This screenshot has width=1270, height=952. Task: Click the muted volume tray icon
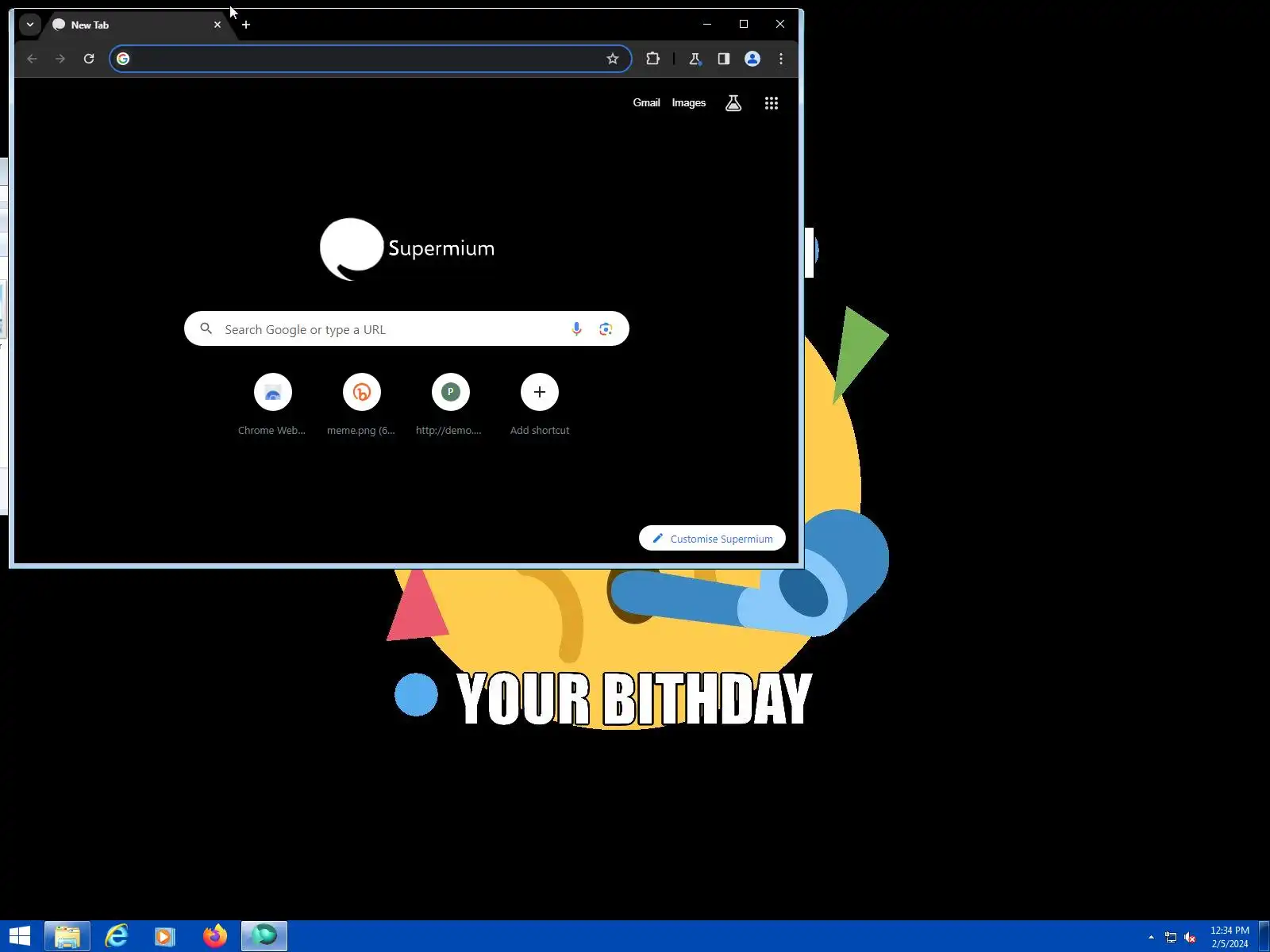click(1190, 937)
